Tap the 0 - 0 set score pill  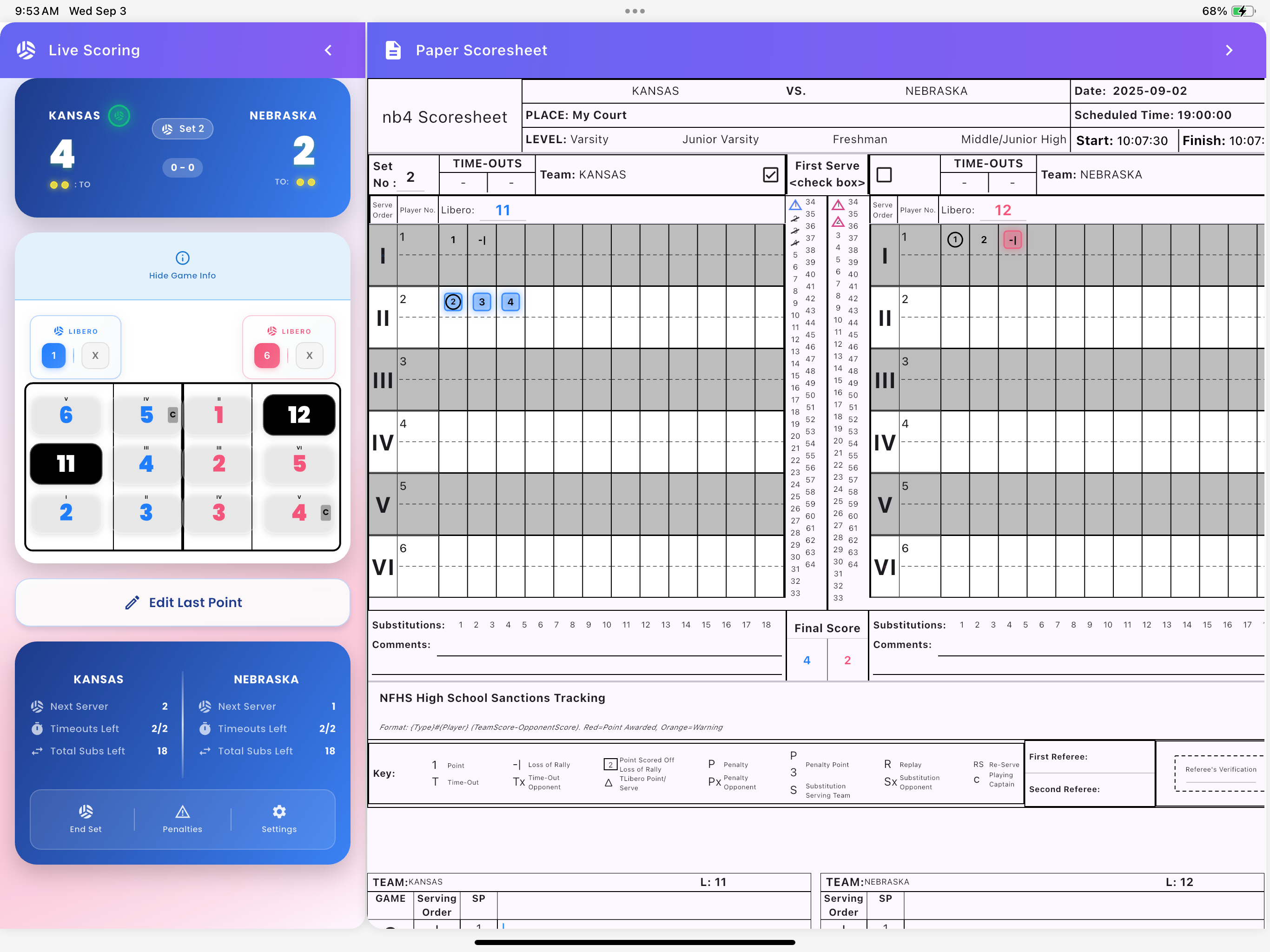183,168
